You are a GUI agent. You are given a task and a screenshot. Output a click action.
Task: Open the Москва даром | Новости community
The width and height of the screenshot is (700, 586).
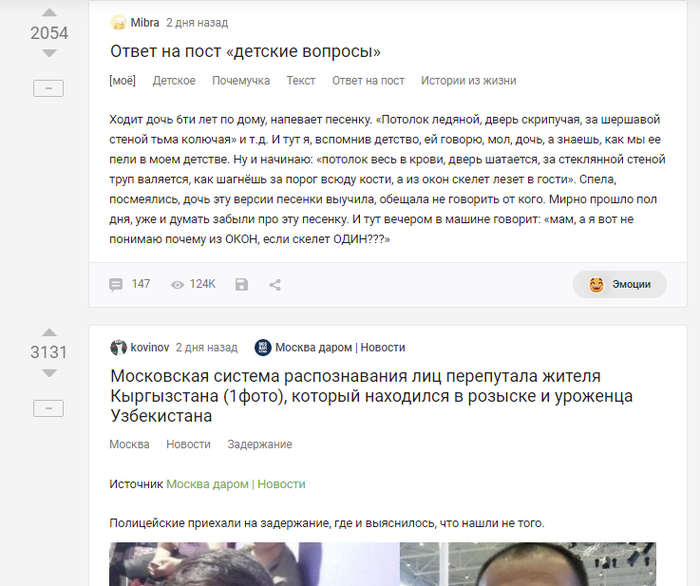pyautogui.click(x=340, y=347)
